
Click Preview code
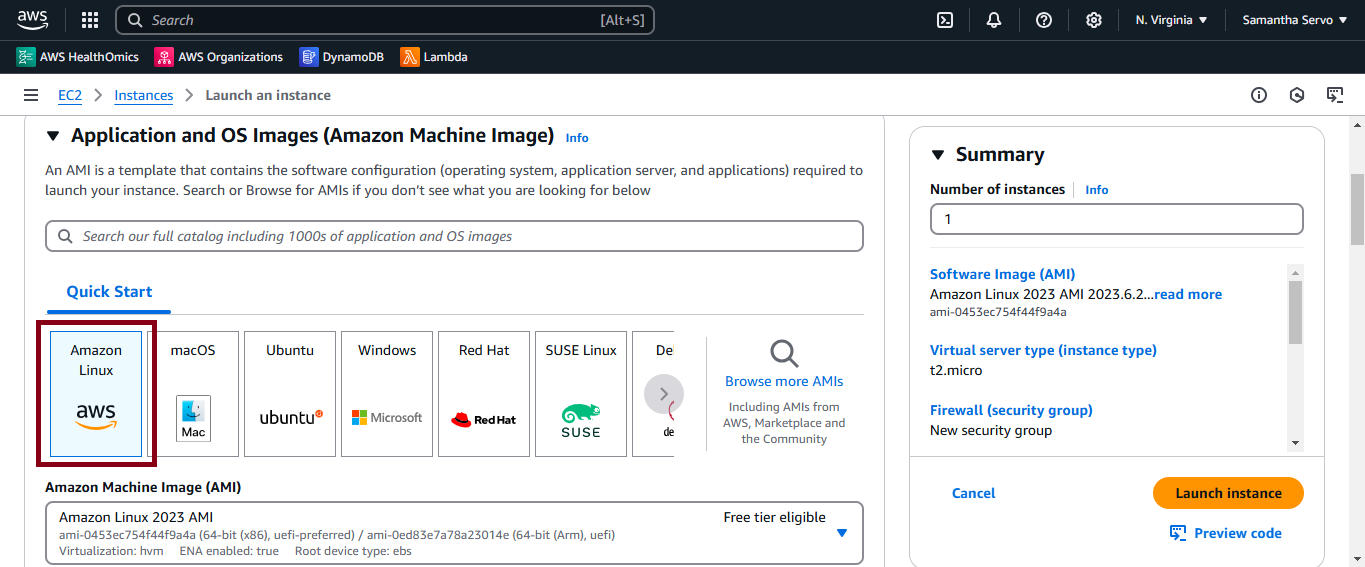click(1226, 533)
